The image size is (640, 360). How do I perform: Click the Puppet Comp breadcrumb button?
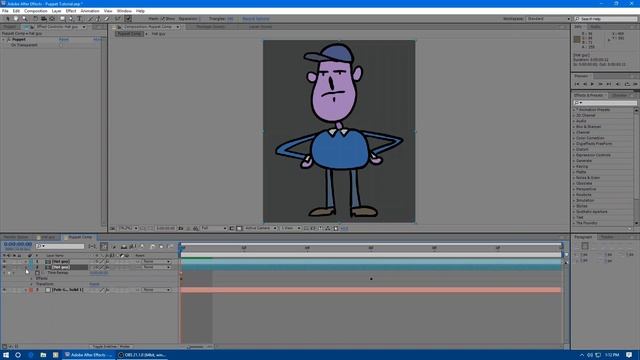[x=129, y=34]
